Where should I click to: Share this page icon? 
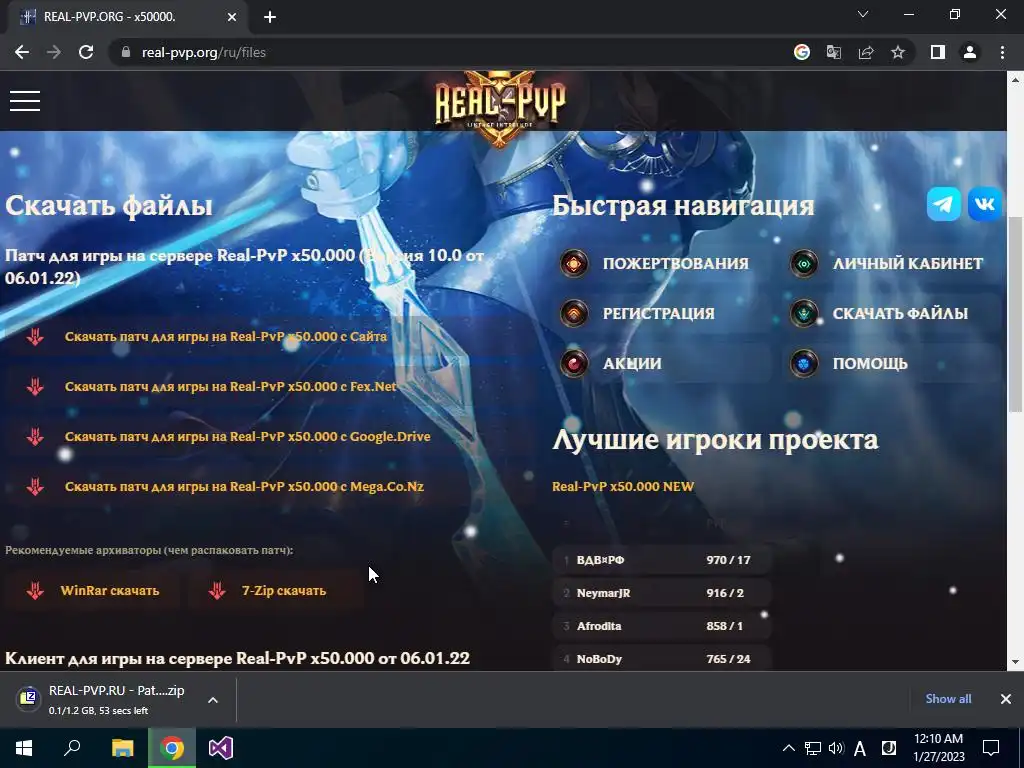point(866,52)
